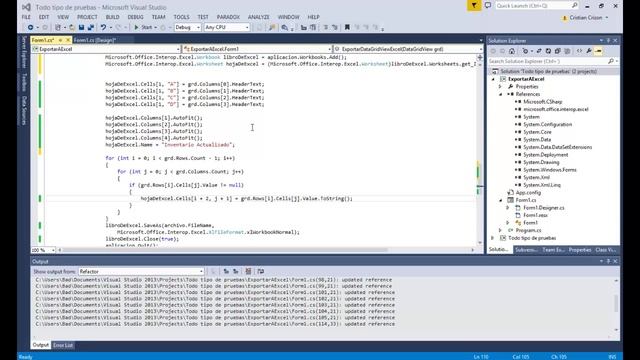Select Form1.Designer.cs in Solution Explorer
Image resolution: width=640 pixels, height=360 pixels.
(544, 208)
